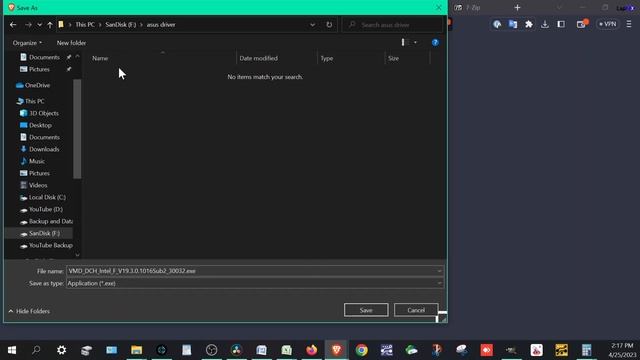The width and height of the screenshot is (640, 360).
Task: Select This PC in the navigation pane
Action: point(31,101)
